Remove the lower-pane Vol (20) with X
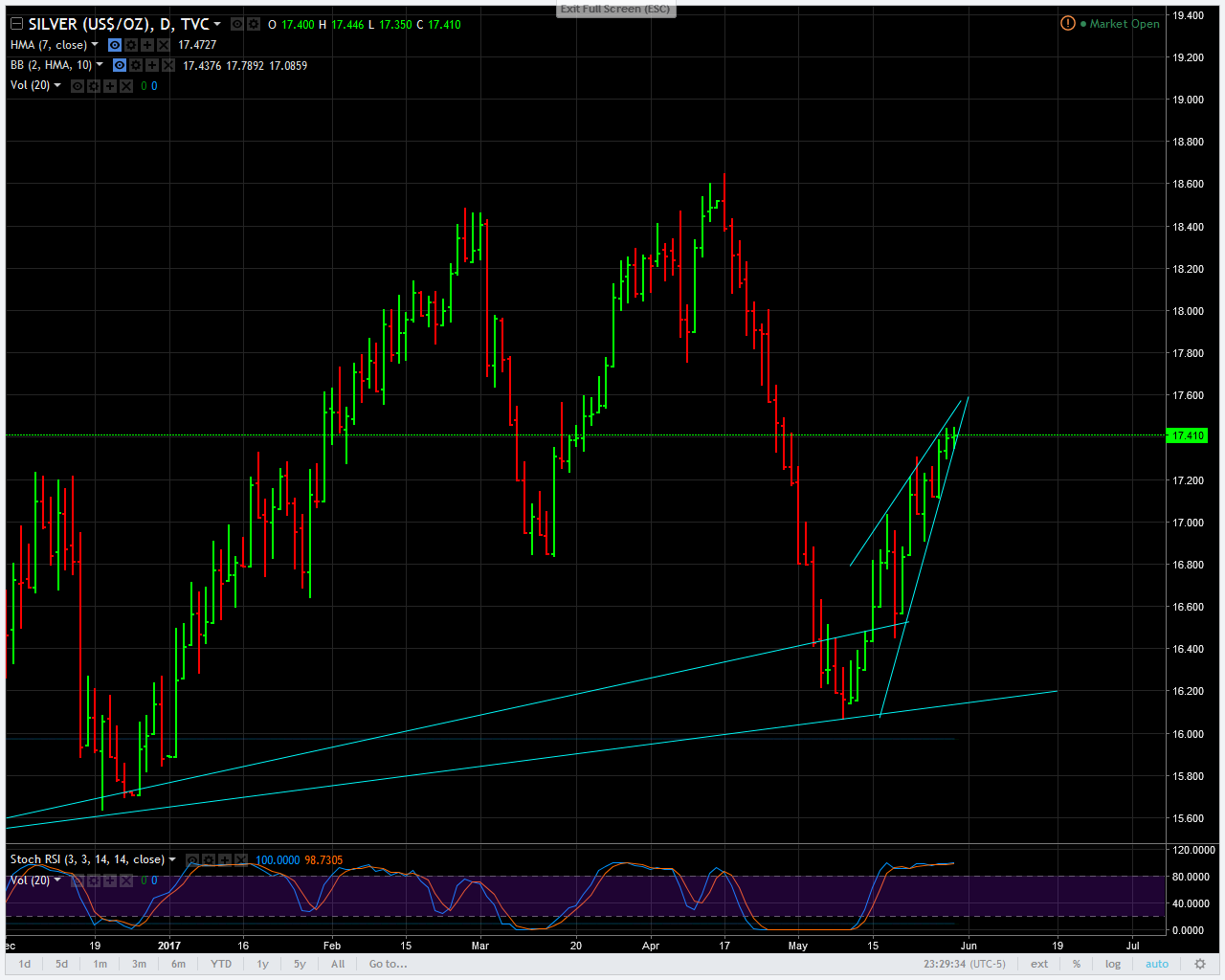 [x=126, y=880]
